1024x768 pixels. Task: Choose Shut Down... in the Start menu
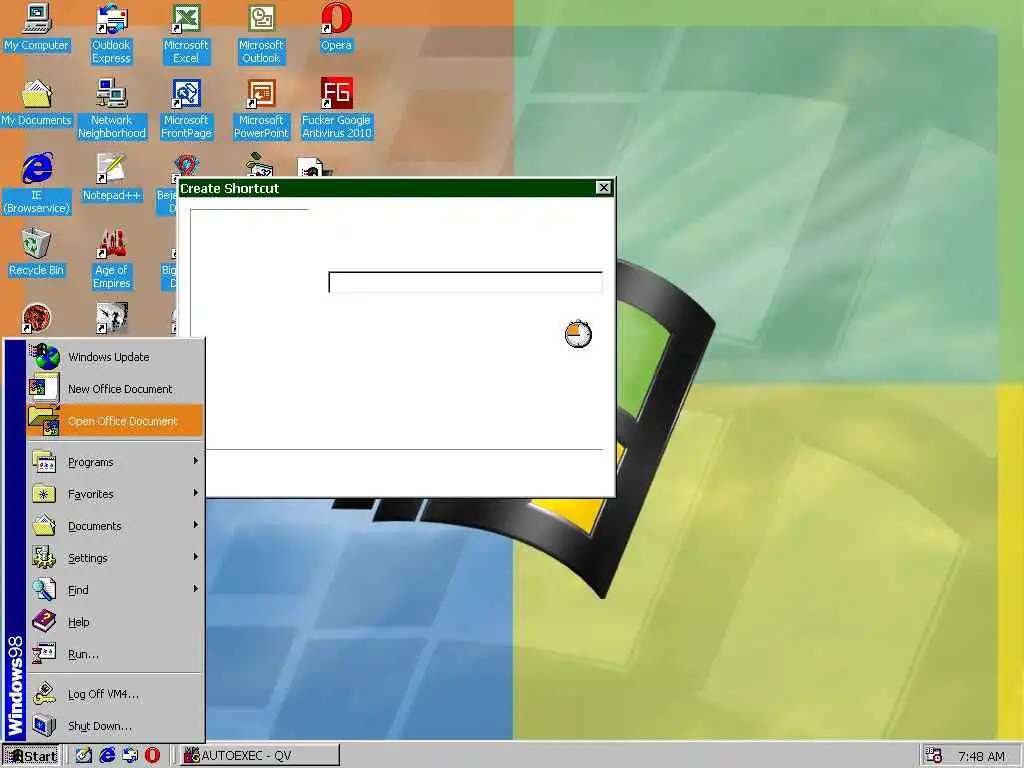tap(115, 726)
